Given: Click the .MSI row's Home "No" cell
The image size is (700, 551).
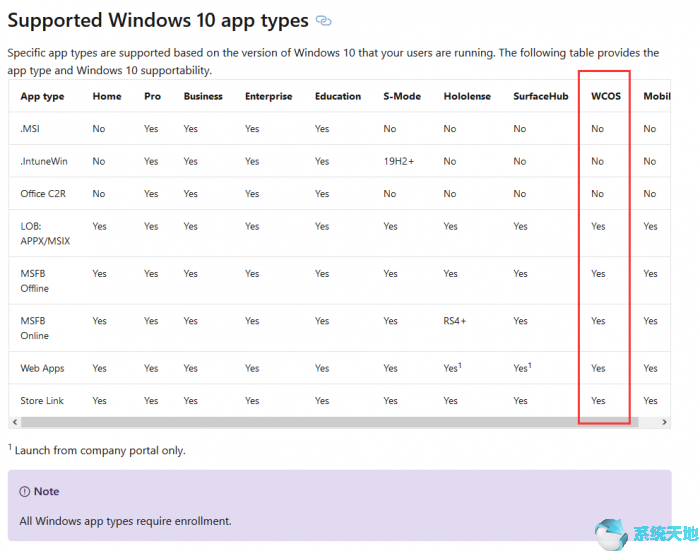Looking at the screenshot, I should [99, 129].
